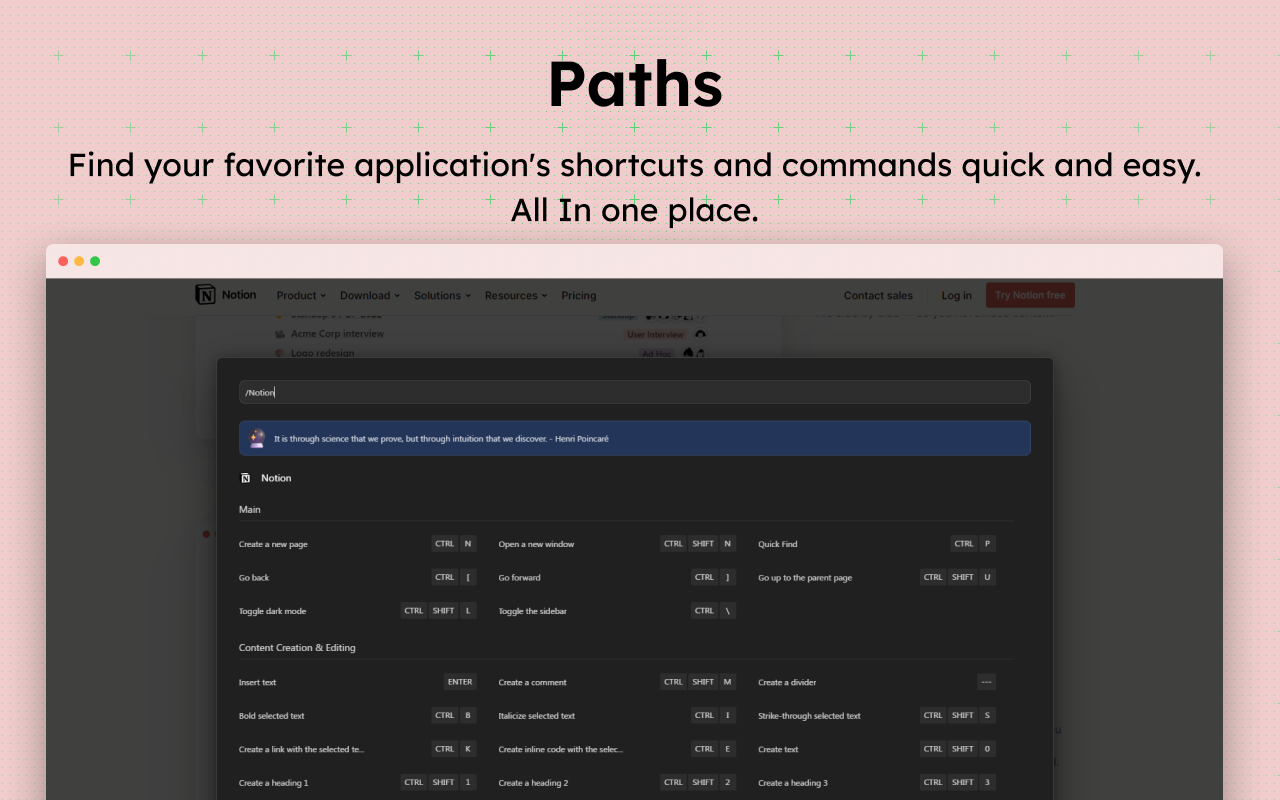Screen dimensions: 1280x800
Task: Select Create a link with selected text
Action: coord(358,749)
